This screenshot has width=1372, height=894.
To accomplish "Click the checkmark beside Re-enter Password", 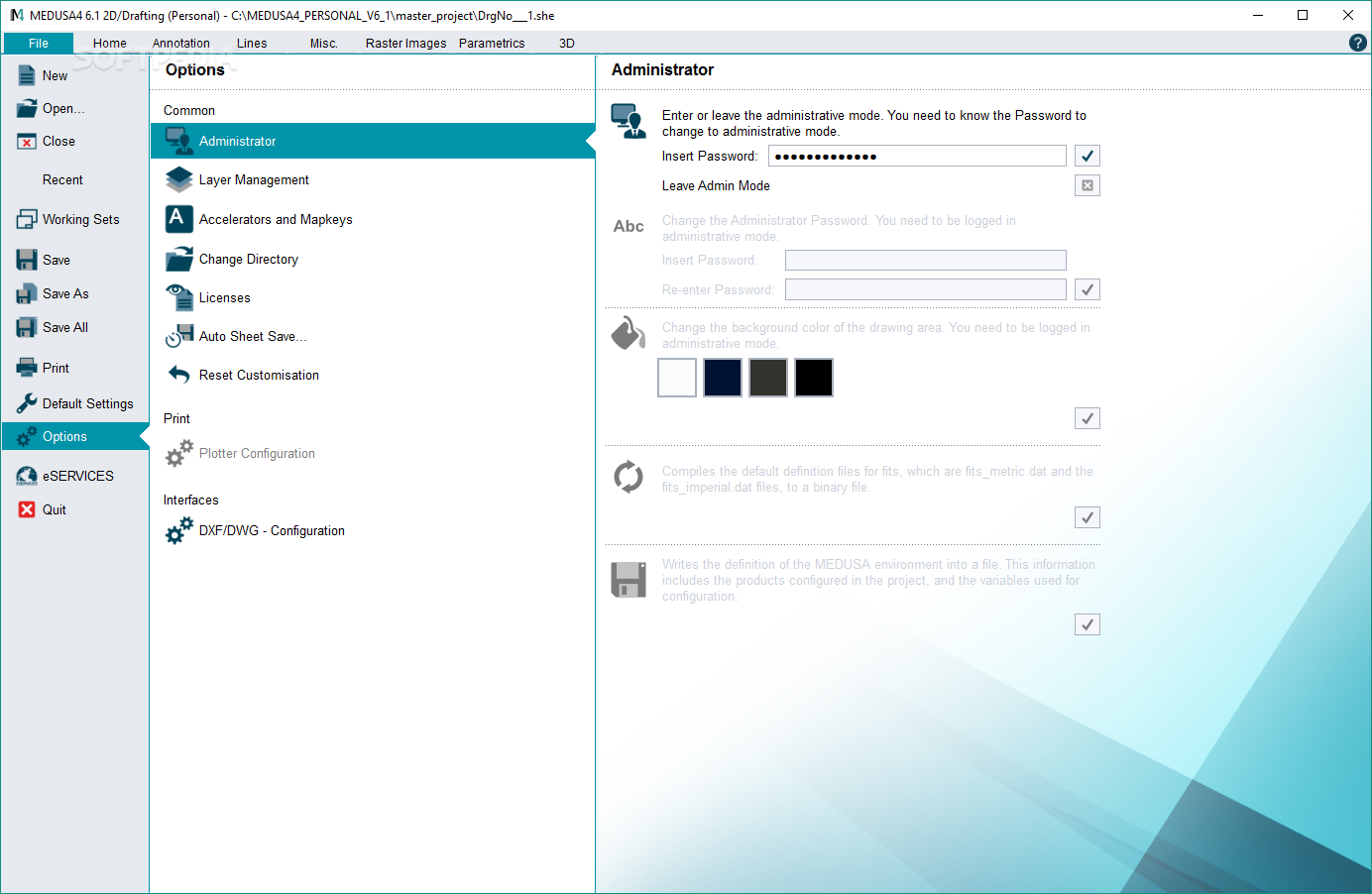I will click(x=1087, y=289).
